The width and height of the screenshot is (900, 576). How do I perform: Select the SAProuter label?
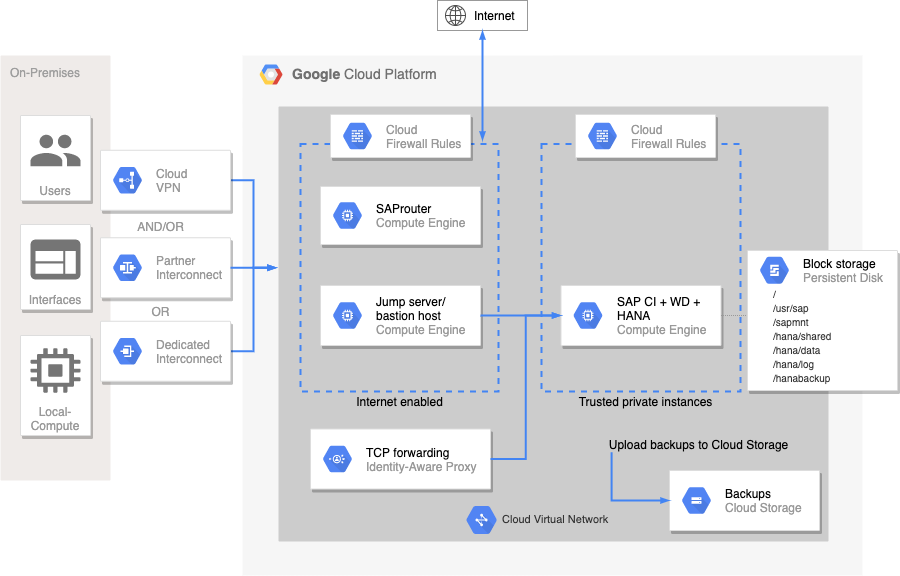click(404, 209)
